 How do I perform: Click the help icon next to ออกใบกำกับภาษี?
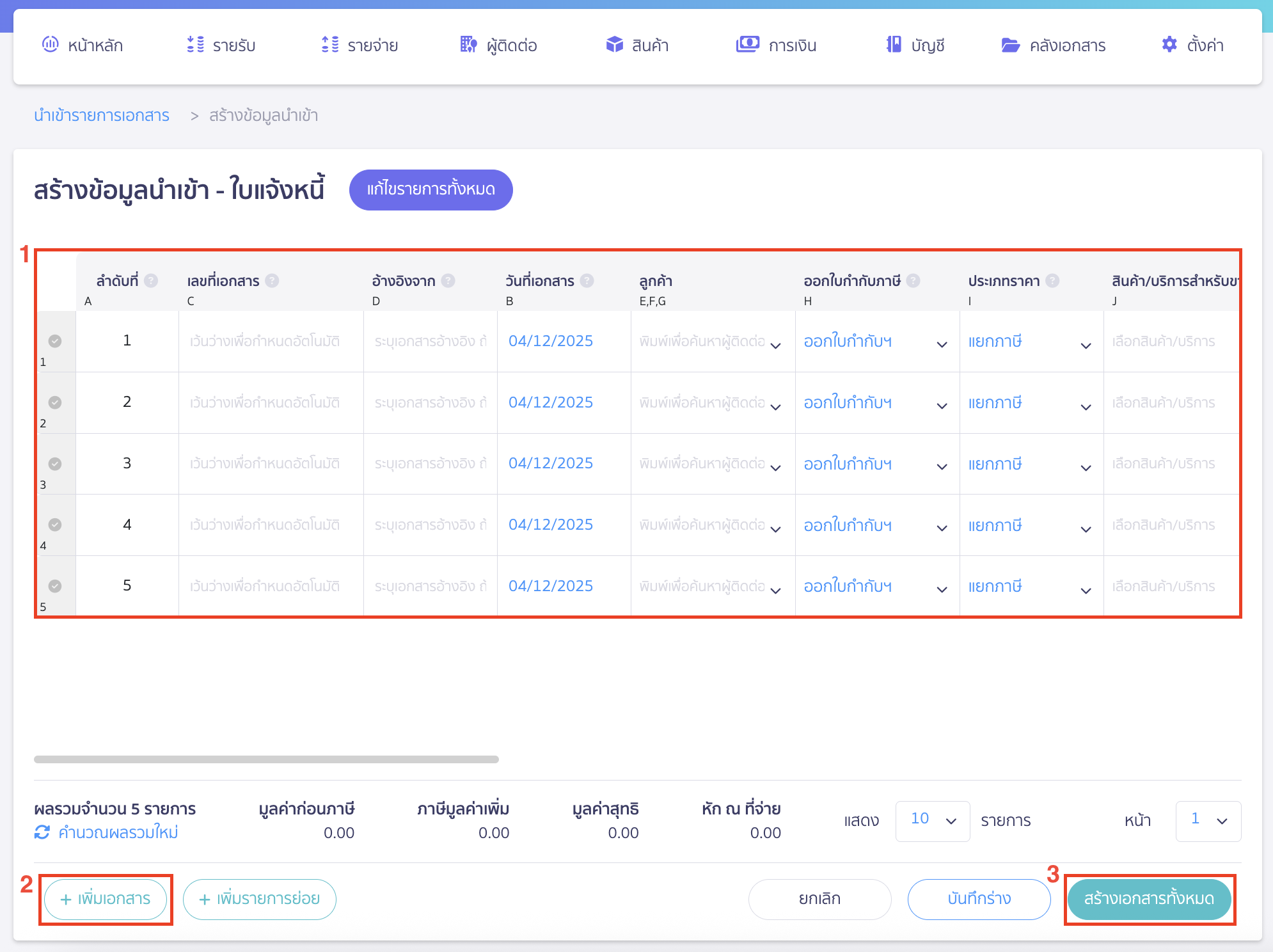coord(913,281)
